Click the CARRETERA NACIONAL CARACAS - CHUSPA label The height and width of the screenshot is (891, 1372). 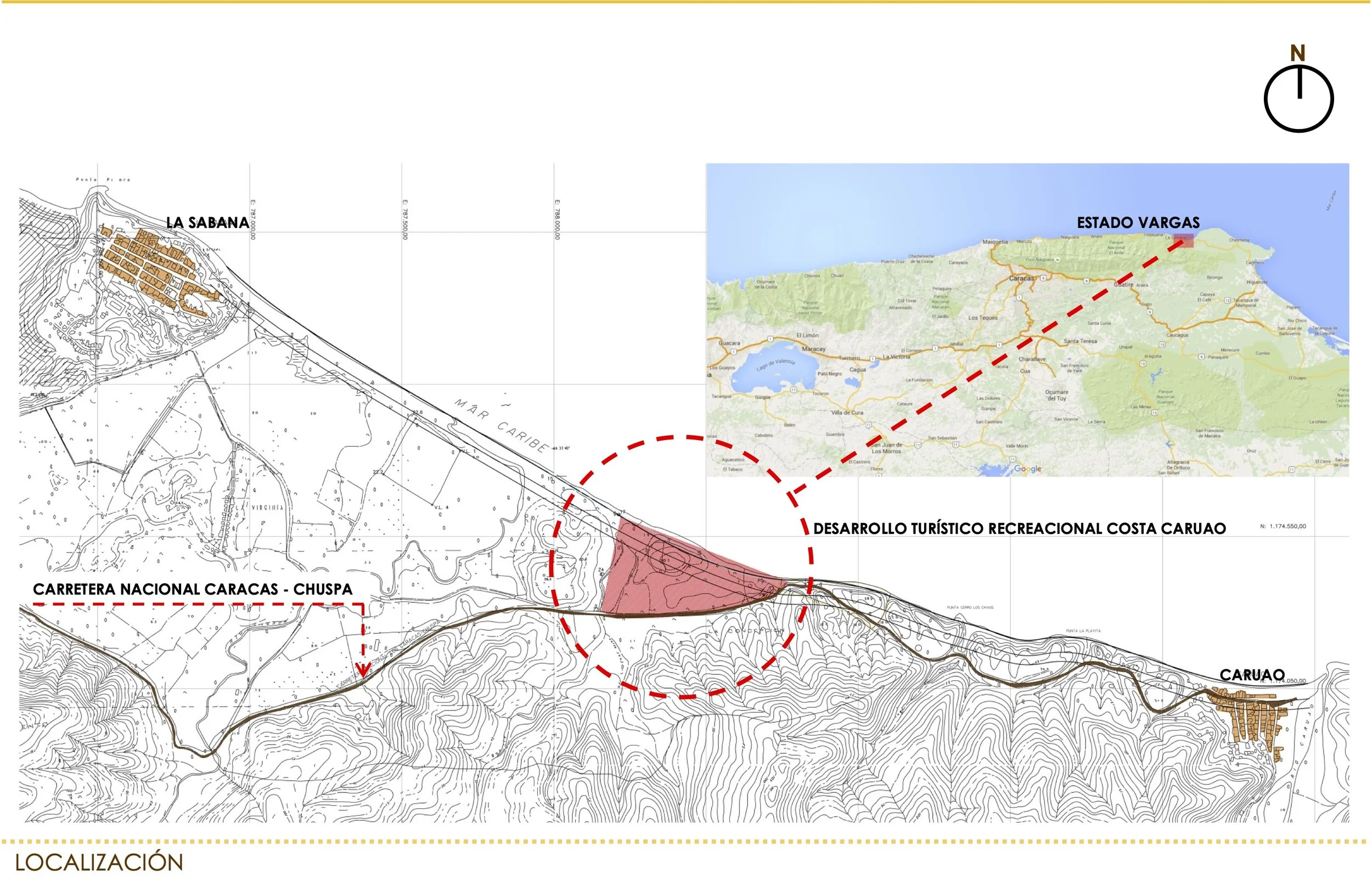(x=193, y=589)
